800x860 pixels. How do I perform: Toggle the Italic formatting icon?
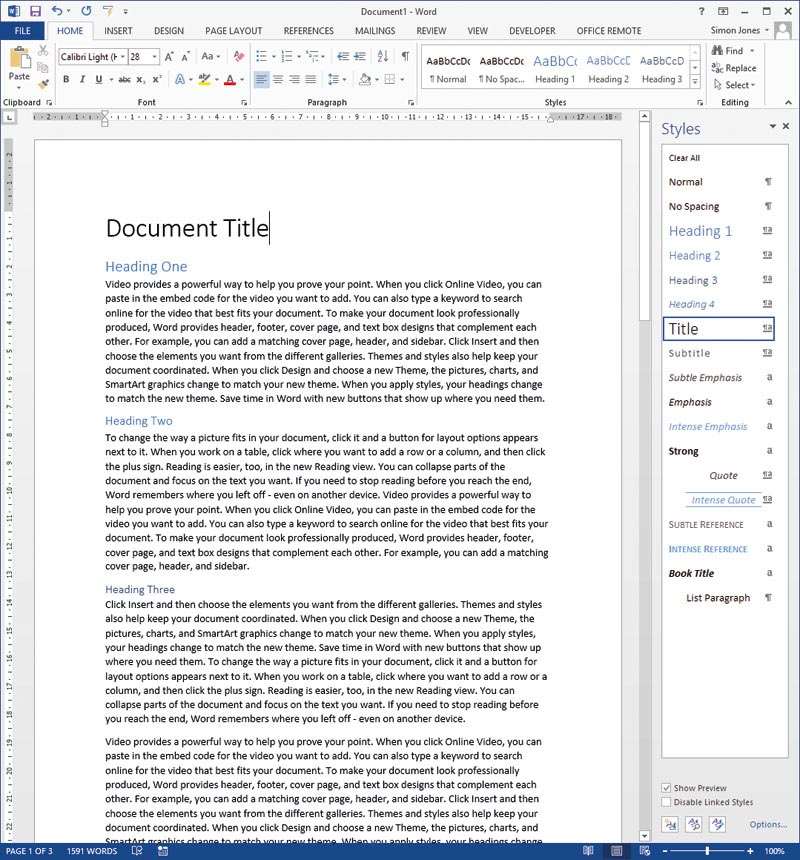pyautogui.click(x=82, y=80)
